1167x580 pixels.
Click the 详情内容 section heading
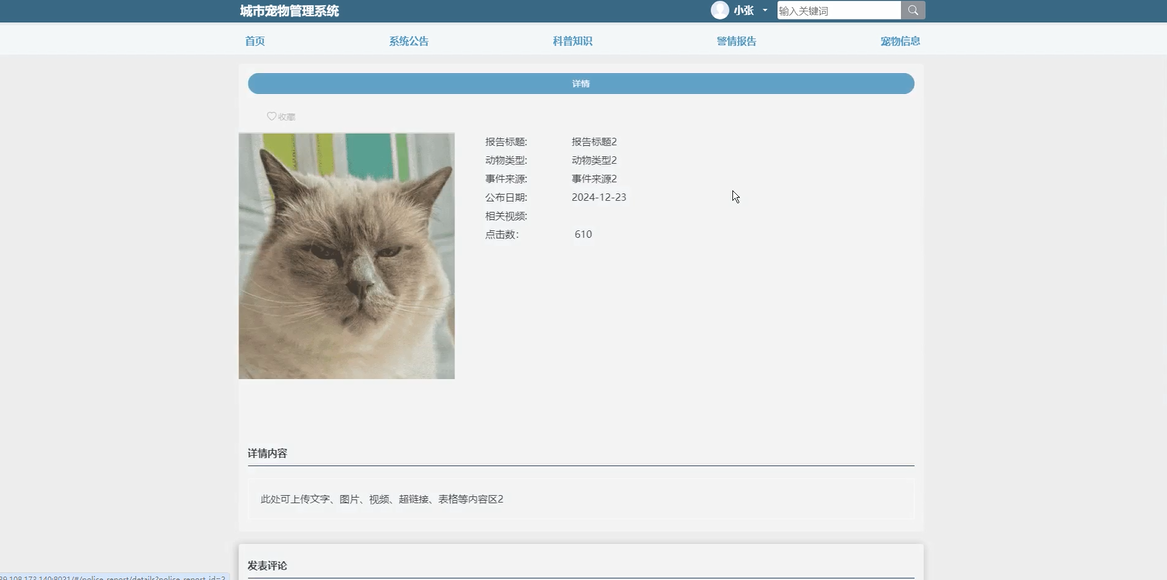coord(267,453)
